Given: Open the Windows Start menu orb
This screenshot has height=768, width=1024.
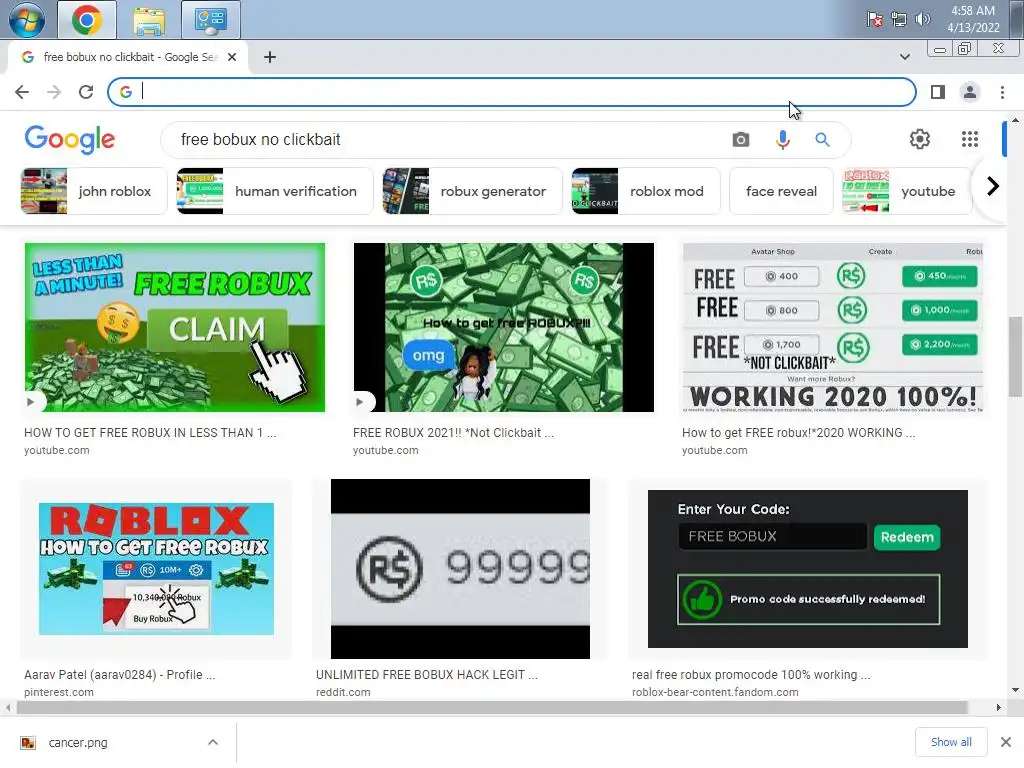Looking at the screenshot, I should (27, 20).
